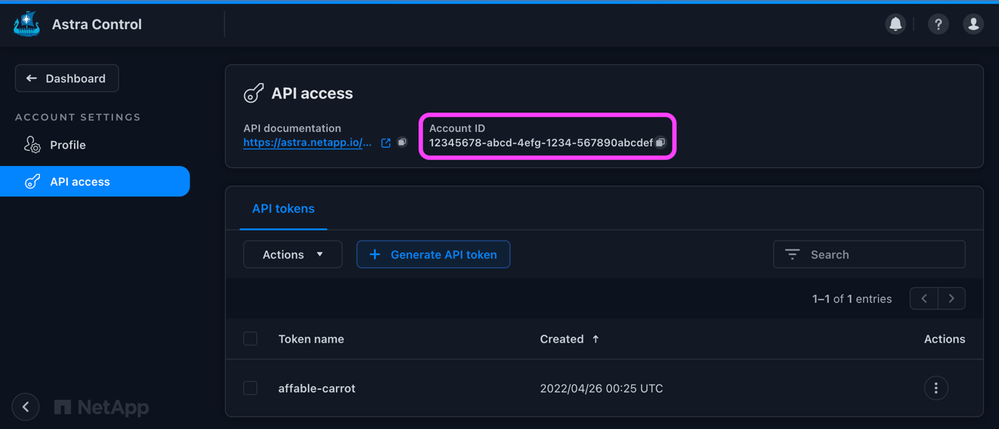Image resolution: width=999 pixels, height=429 pixels.
Task: Switch to the API tokens tab
Action: [283, 209]
